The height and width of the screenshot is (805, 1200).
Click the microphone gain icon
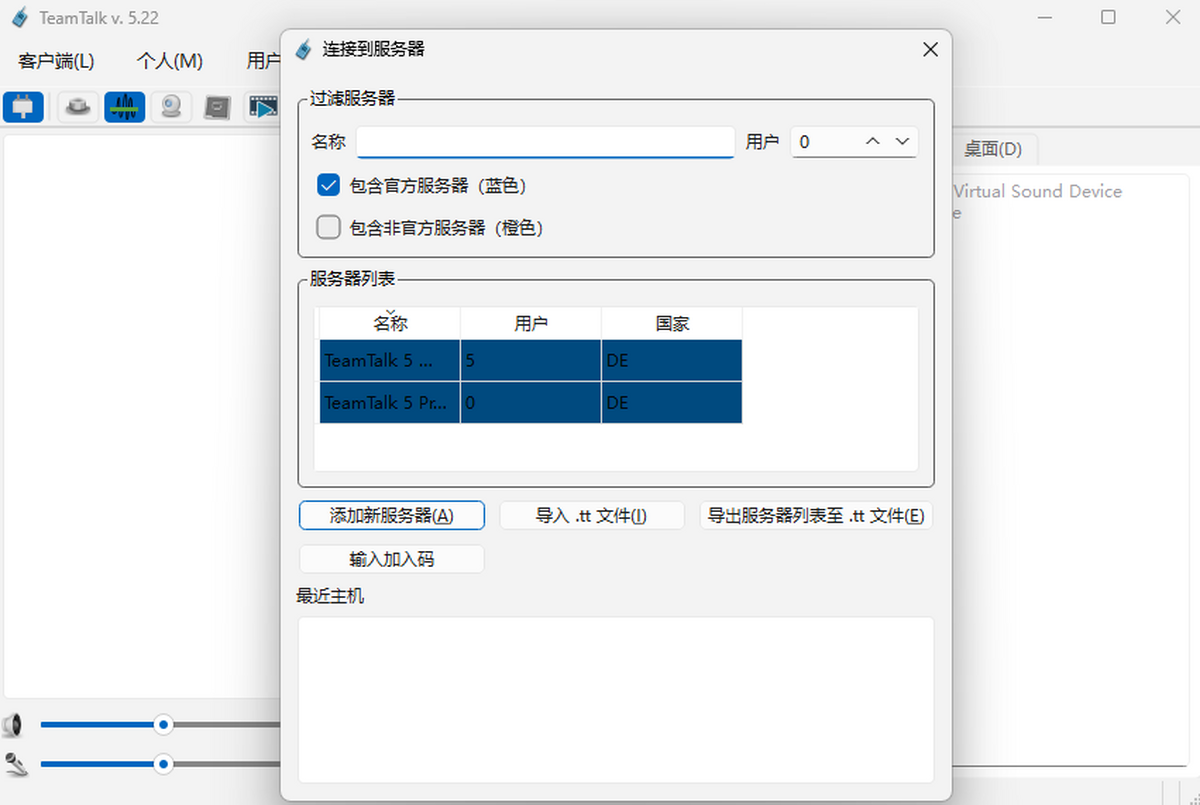[x=14, y=764]
